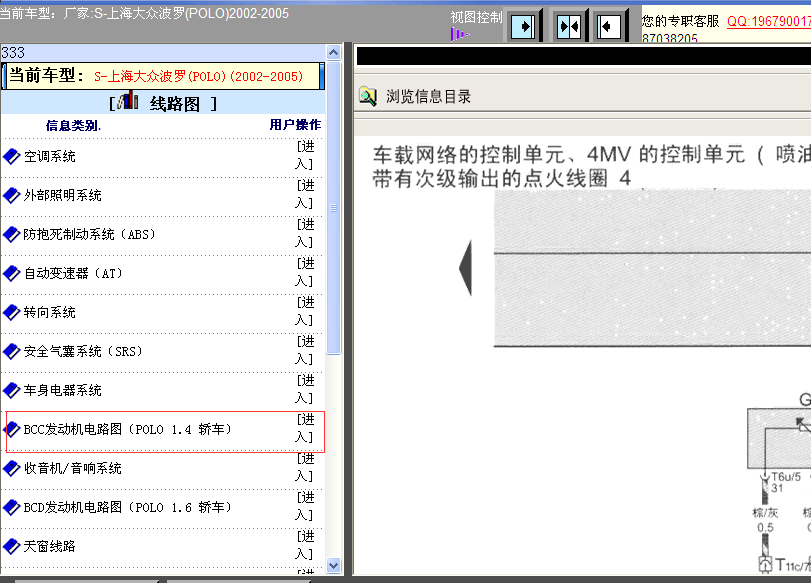Select BCD发动机电路图（POLO 1.6 轿车）text

[x=128, y=507]
